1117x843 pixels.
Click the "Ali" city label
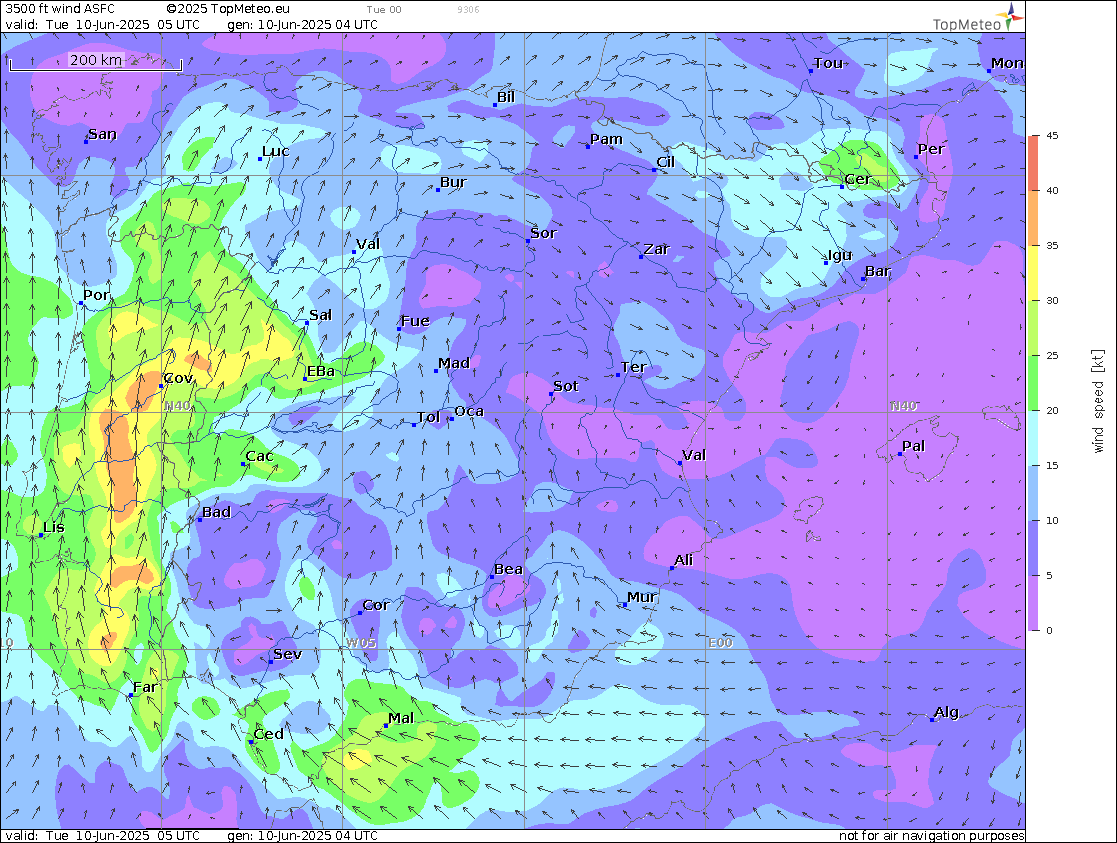683,560
